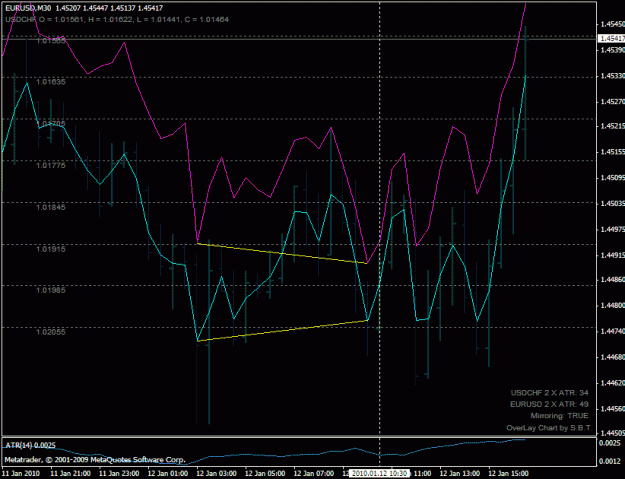Click the '11 Jan 2010' time axis label
Viewport: 625px width, 479px height.
pyautogui.click(x=20, y=473)
